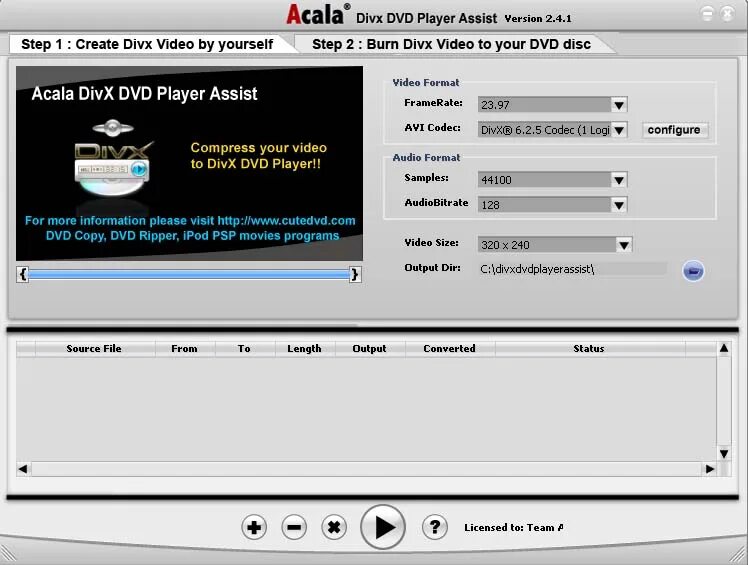Click the end trim marker right brace
Viewport: 748px width, 565px height.
[354, 274]
